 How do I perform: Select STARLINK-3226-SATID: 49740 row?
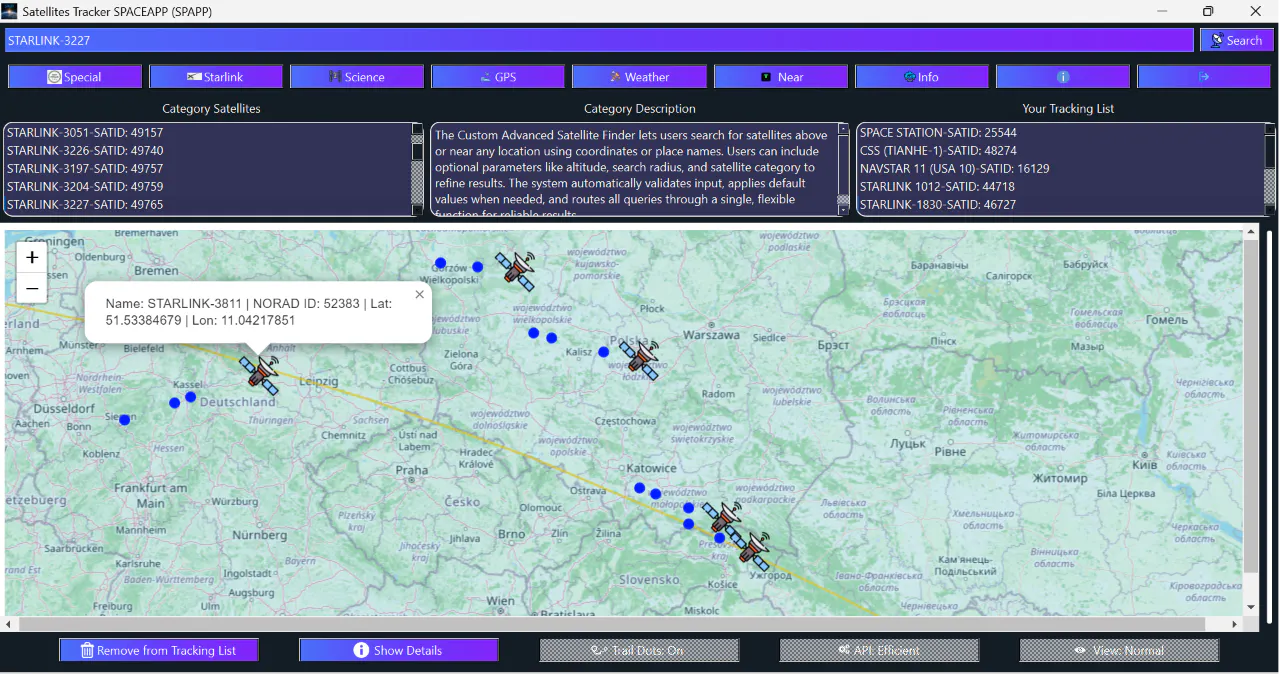pos(207,151)
